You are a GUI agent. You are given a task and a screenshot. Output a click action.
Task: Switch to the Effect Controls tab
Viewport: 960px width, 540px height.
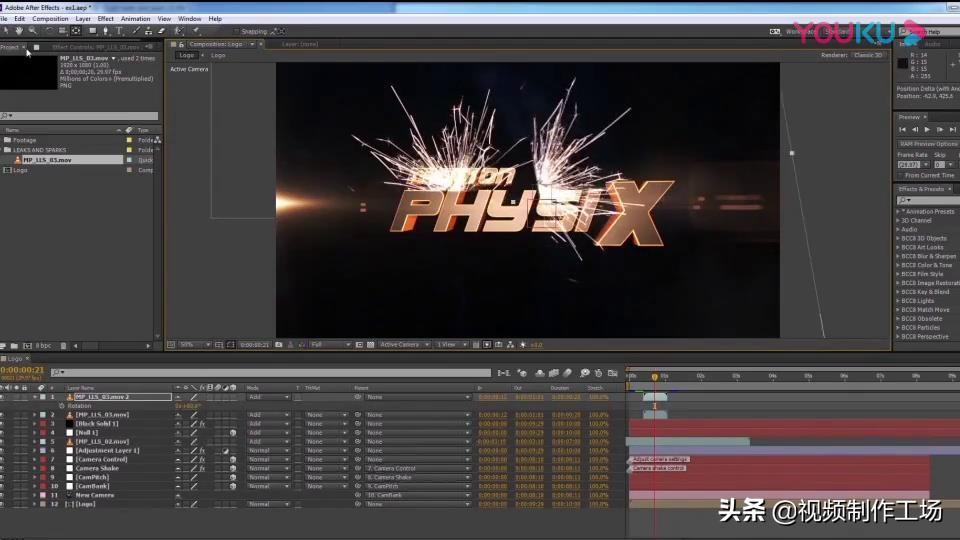tap(97, 47)
